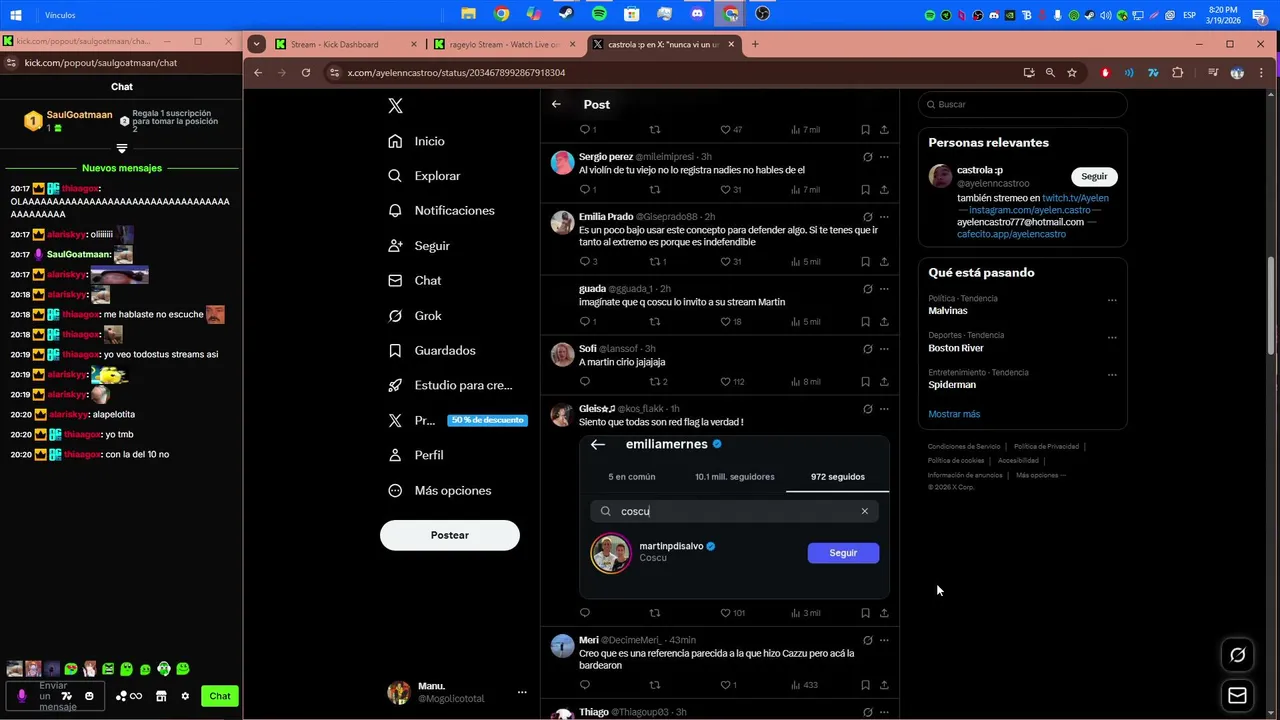The width and height of the screenshot is (1280, 720).
Task: Open more options on guada's reply
Action: [884, 289]
